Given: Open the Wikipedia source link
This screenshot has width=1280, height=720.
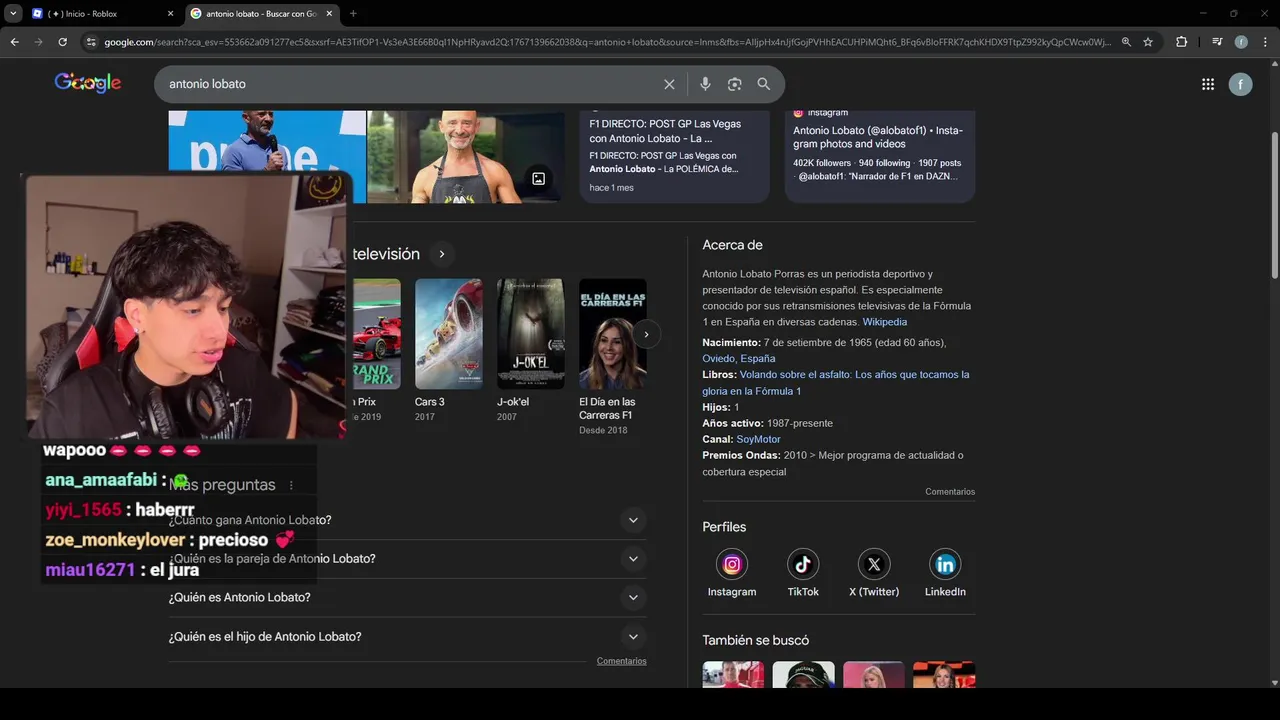Looking at the screenshot, I should [885, 322].
